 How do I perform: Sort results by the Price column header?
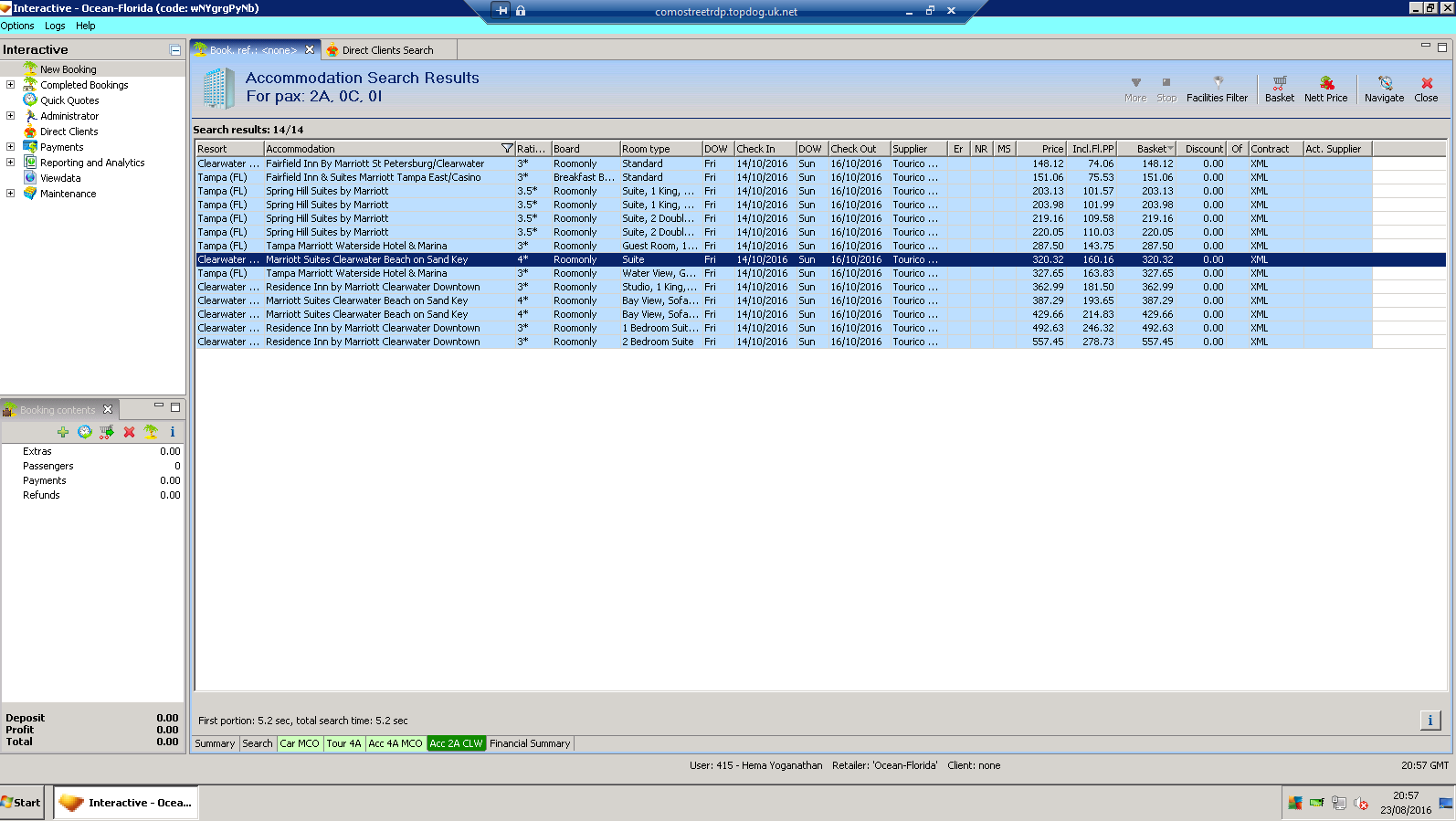click(x=1041, y=149)
